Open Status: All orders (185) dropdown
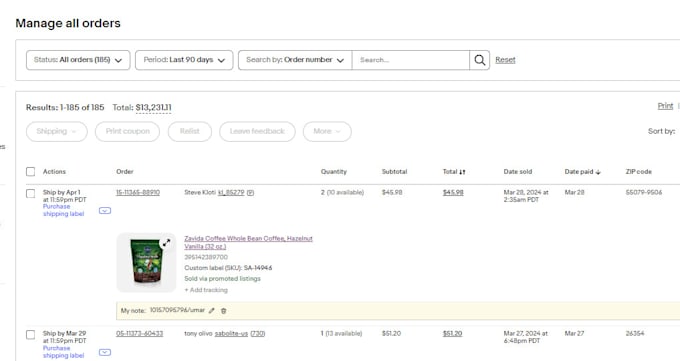Viewport: 680px width, 361px height. pyautogui.click(x=78, y=60)
